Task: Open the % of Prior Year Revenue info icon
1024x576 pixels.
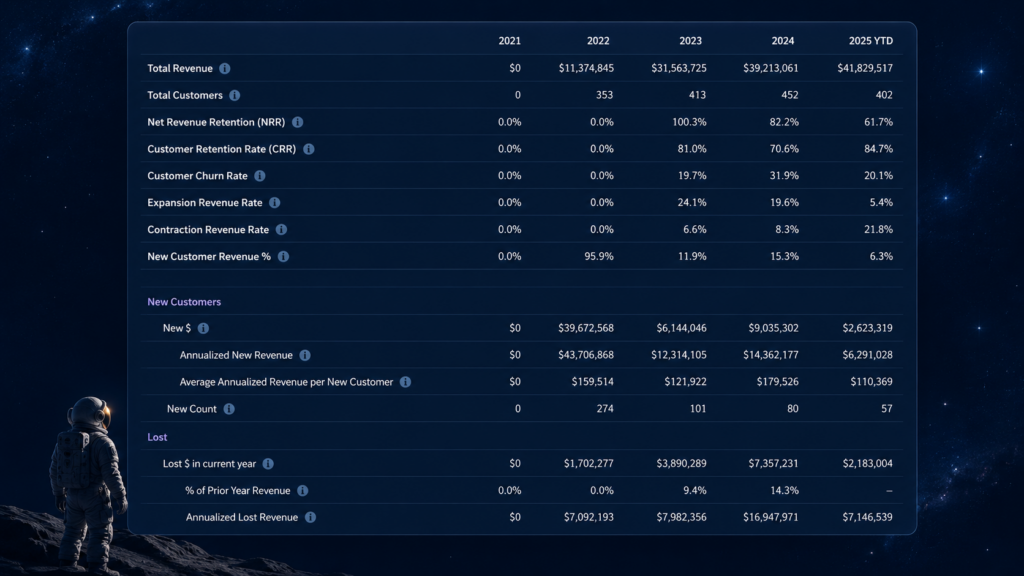Action: [x=302, y=490]
